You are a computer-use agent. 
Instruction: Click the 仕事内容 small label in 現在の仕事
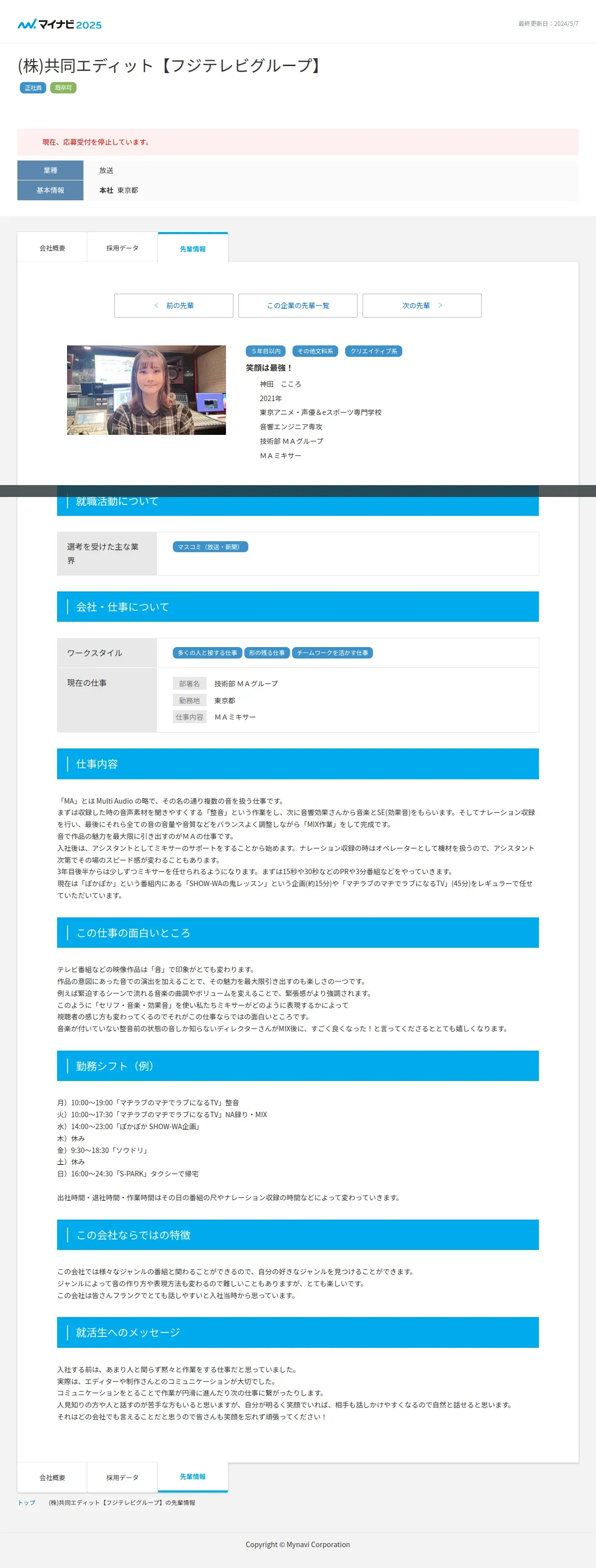(190, 717)
